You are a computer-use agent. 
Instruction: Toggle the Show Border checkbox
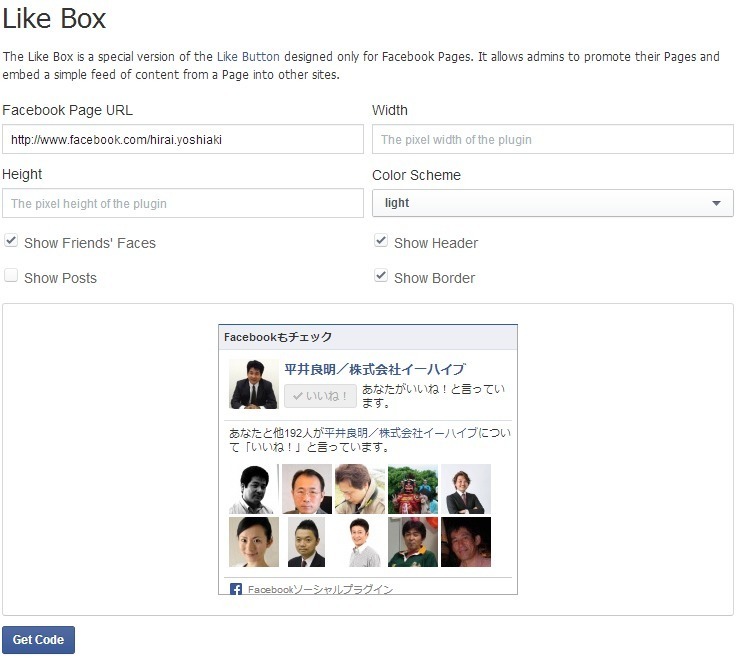pyautogui.click(x=381, y=275)
